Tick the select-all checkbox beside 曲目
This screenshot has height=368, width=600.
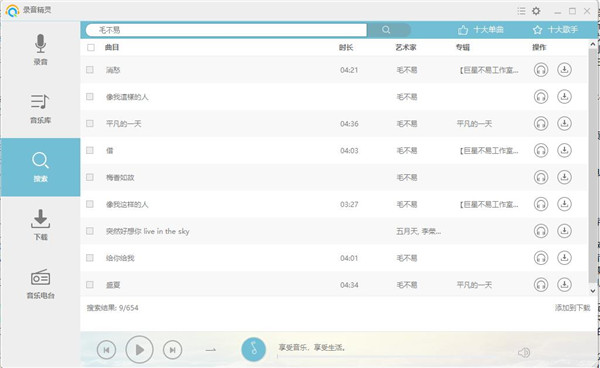pos(91,47)
